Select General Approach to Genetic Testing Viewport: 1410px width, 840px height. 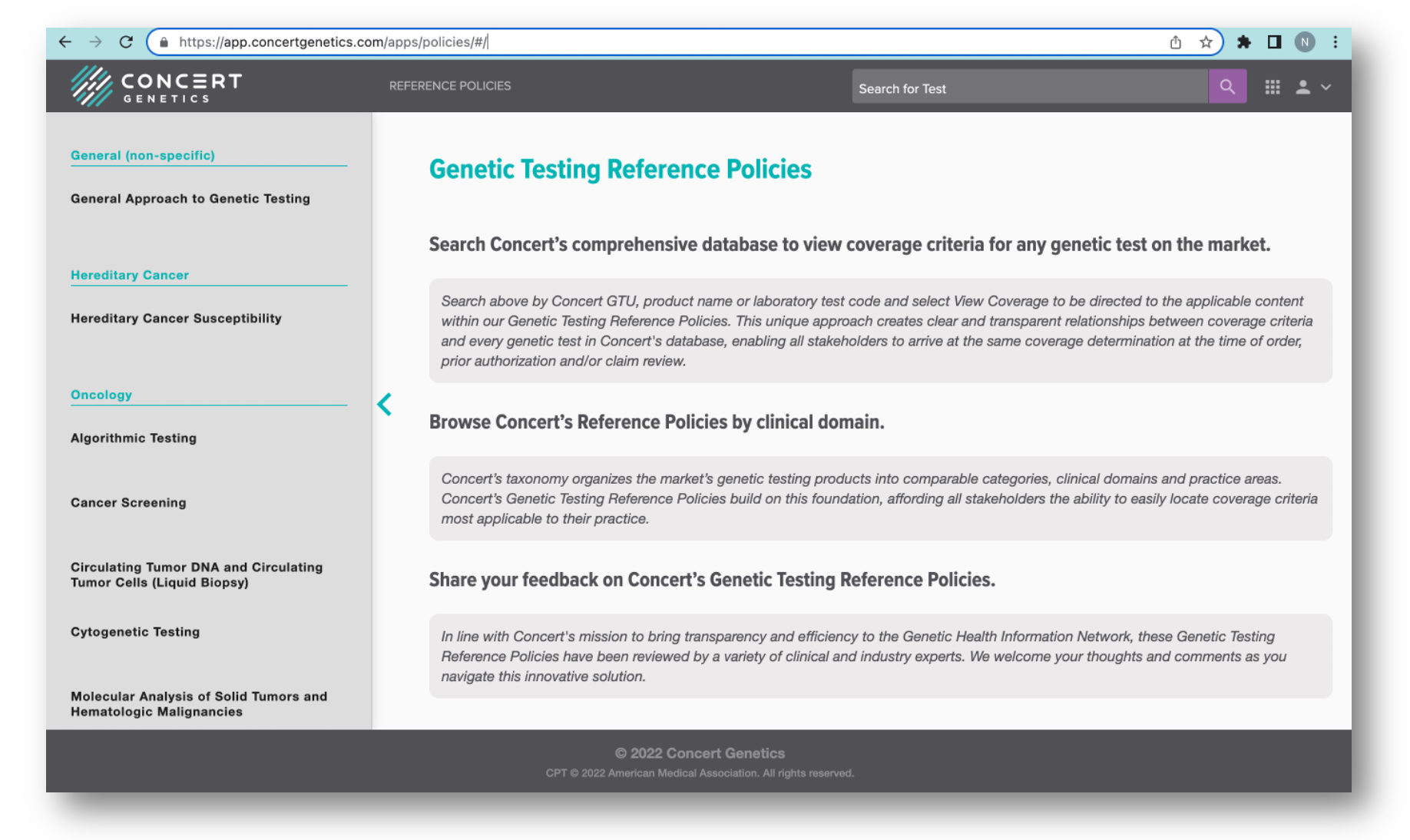coord(190,199)
